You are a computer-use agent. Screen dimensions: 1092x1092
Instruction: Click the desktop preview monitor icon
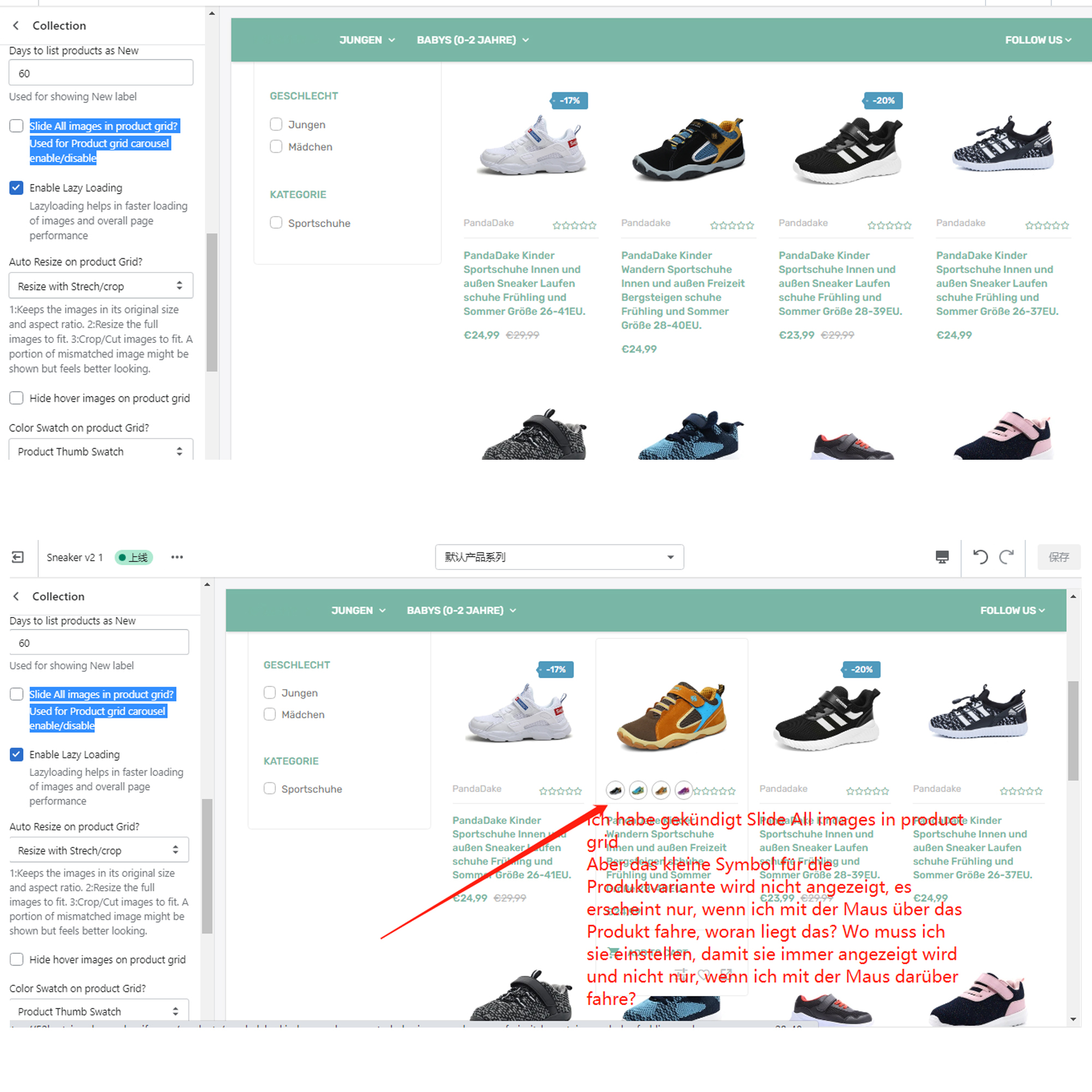[x=942, y=557]
